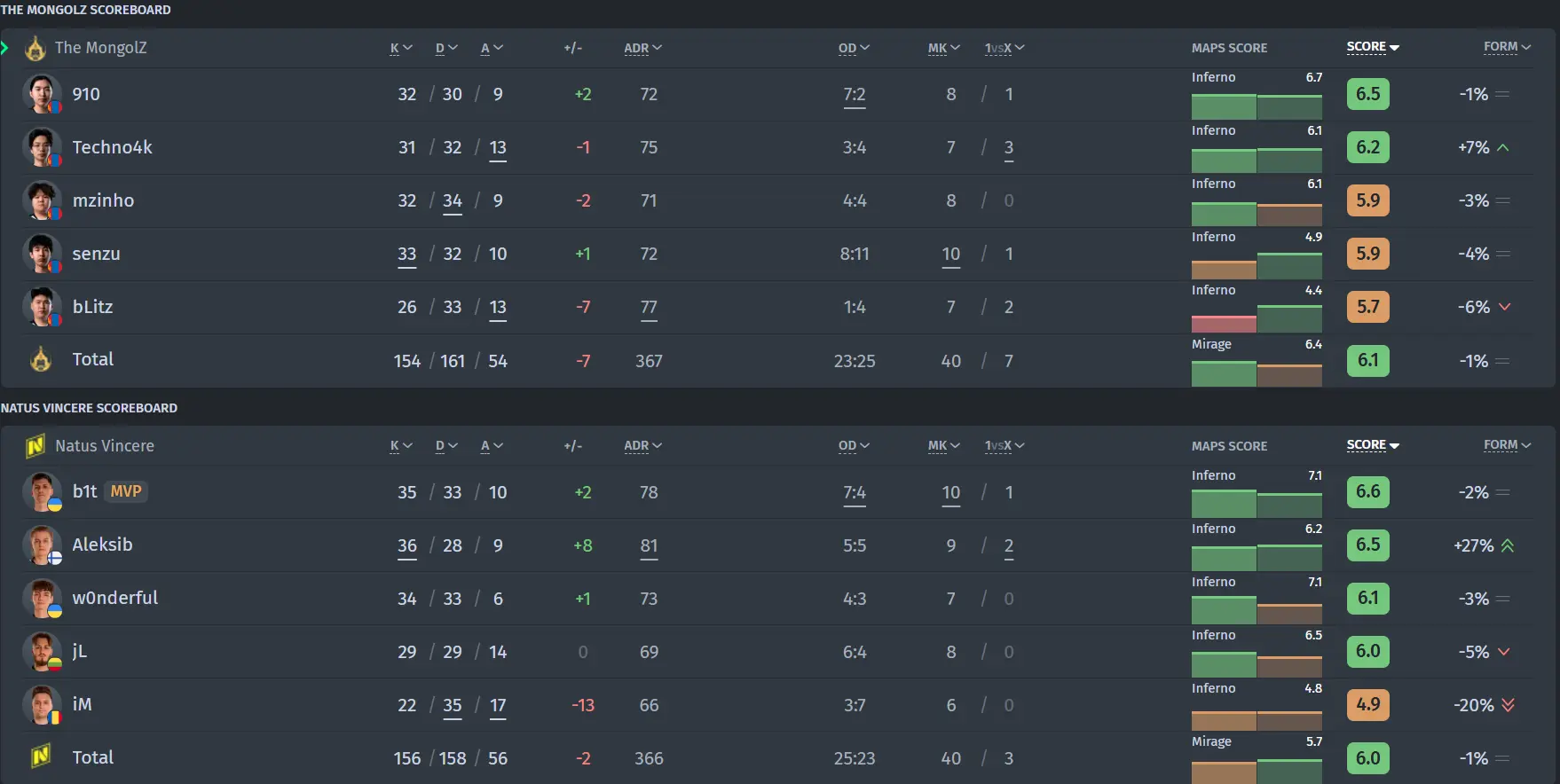Click the green arrow left of The MongolZ
Image resolution: width=1560 pixels, height=784 pixels.
(5, 48)
